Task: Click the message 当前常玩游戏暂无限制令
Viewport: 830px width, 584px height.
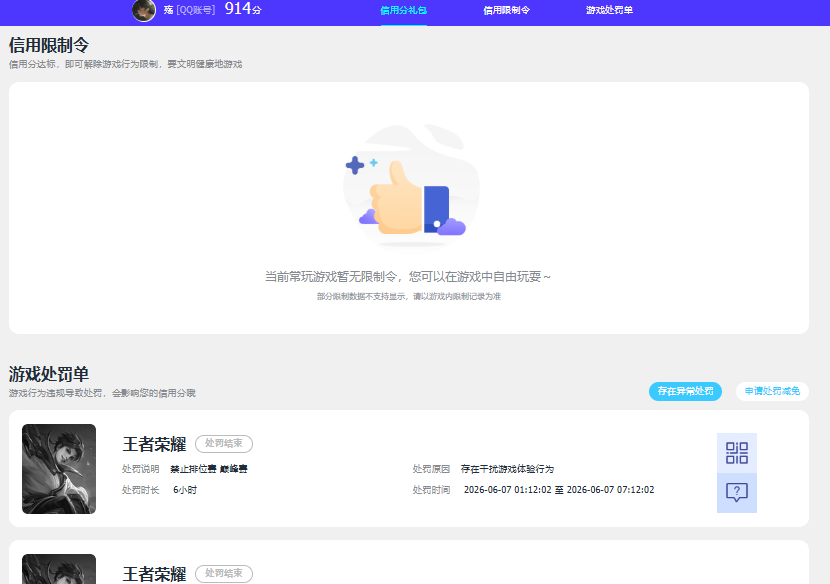Action: pos(408,276)
